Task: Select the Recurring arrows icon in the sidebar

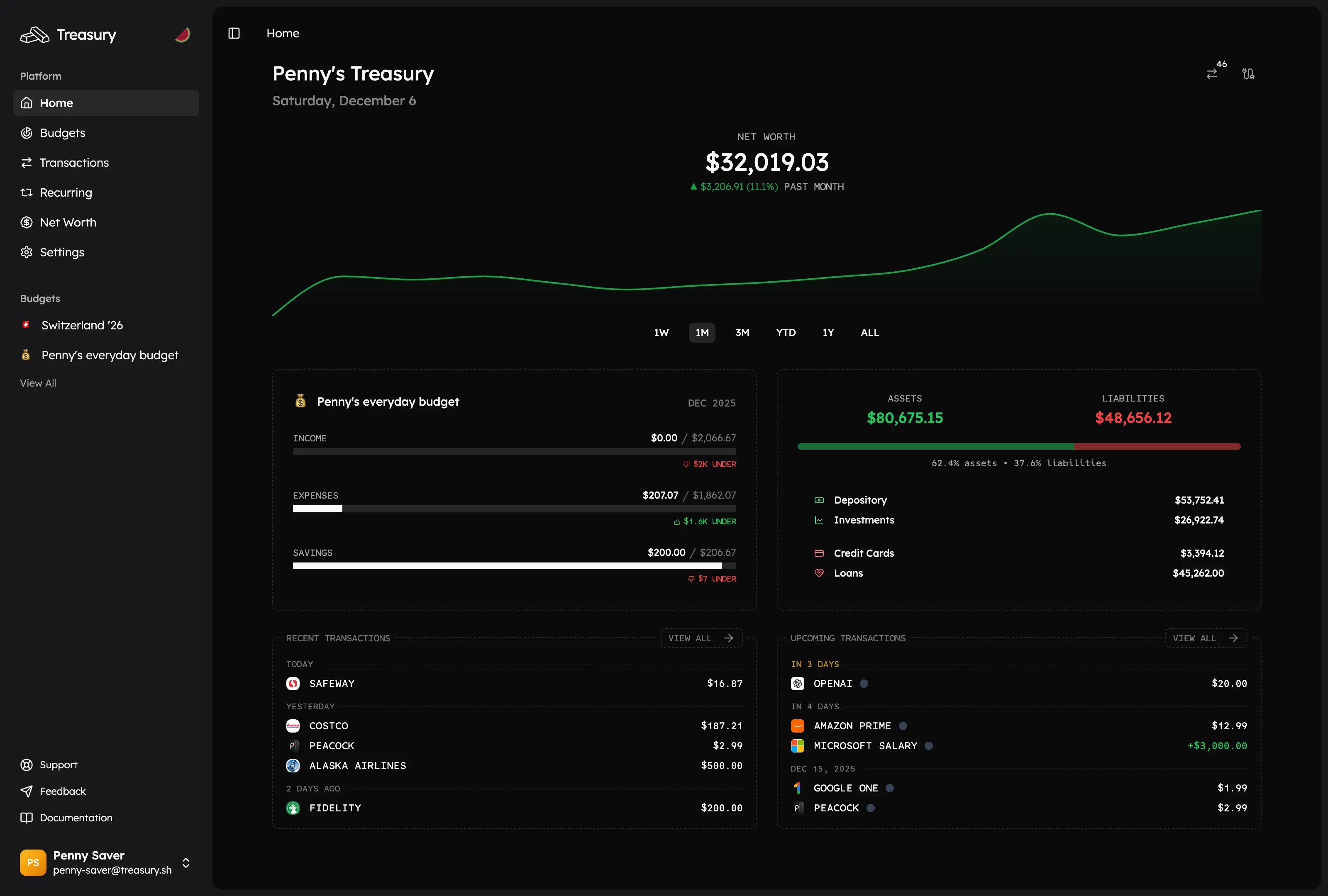Action: click(x=27, y=192)
